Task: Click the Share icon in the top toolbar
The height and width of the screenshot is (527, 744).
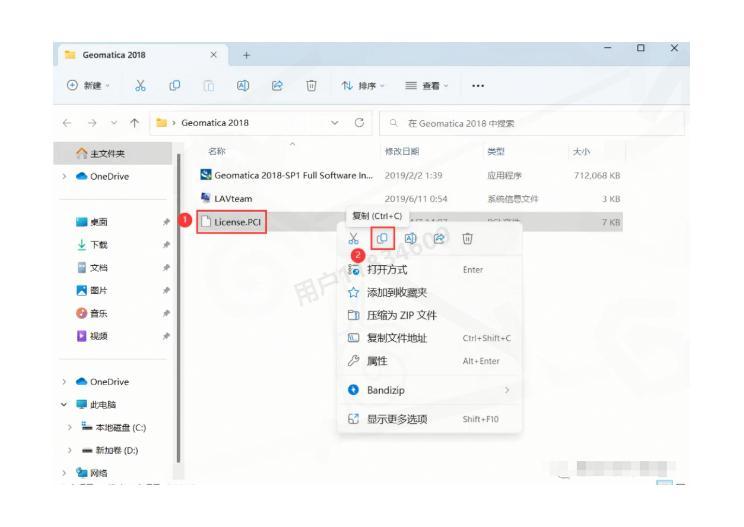Action: click(277, 86)
